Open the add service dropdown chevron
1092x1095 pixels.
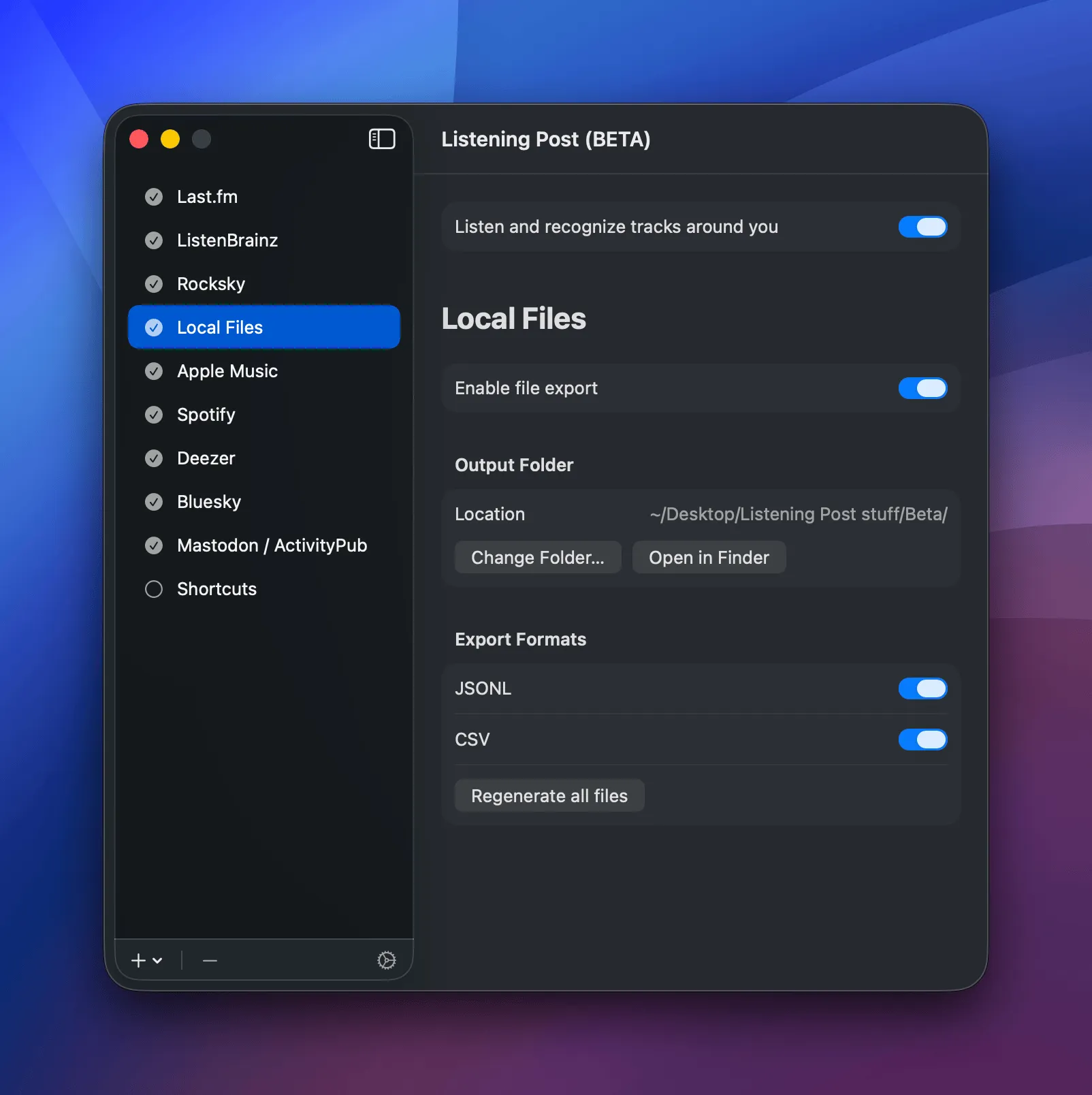coord(157,962)
